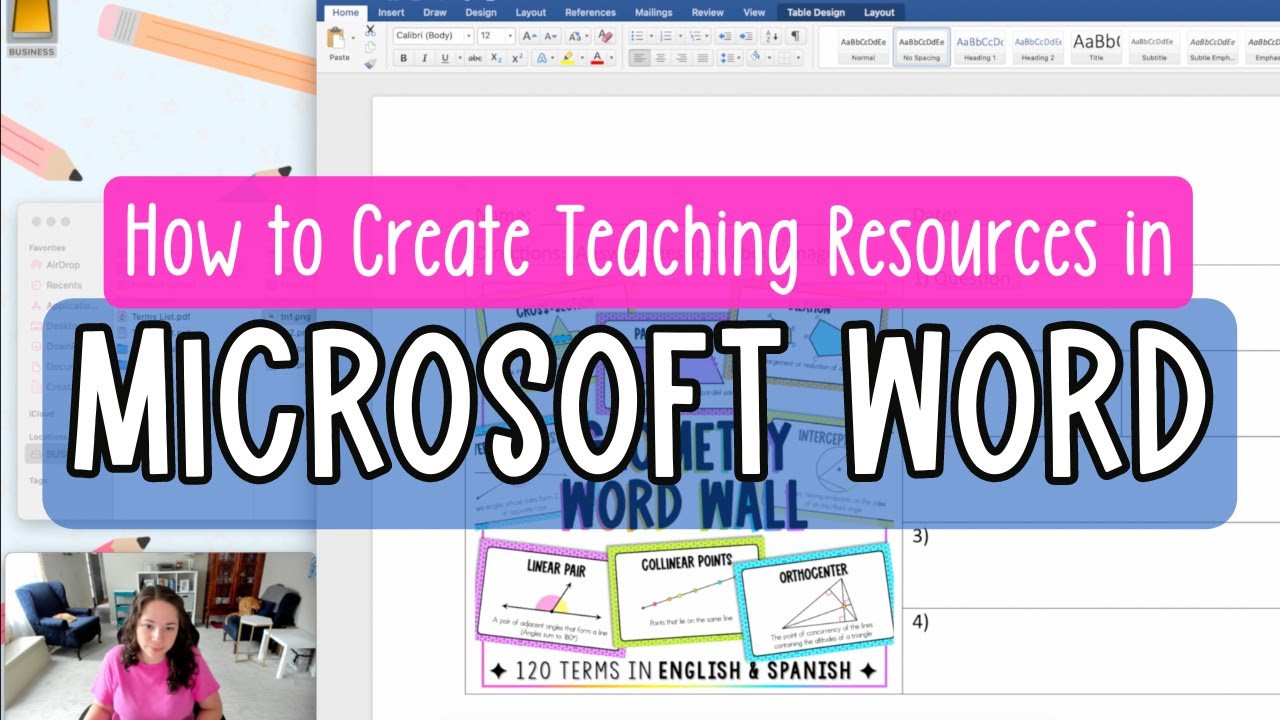Screen dimensions: 1280x720
Task: Increase font size with the grow font icon
Action: [x=530, y=36]
